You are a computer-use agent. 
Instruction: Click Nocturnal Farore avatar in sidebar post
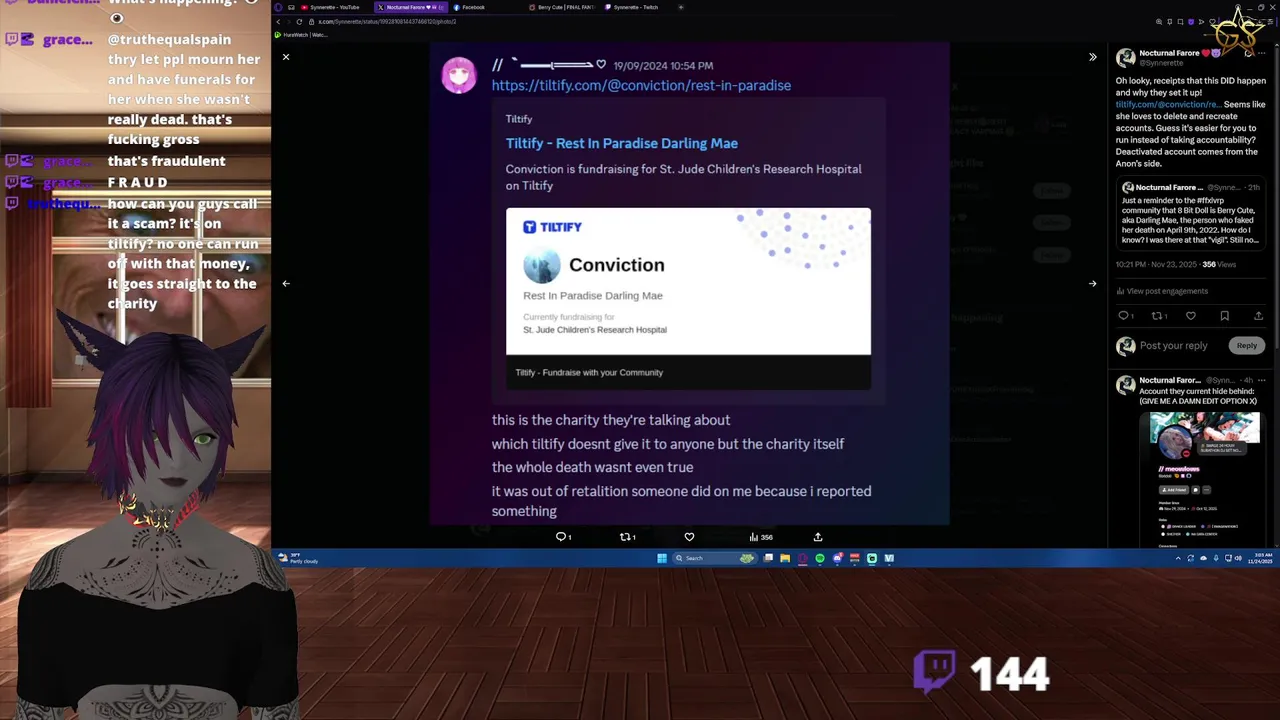tap(1126, 58)
